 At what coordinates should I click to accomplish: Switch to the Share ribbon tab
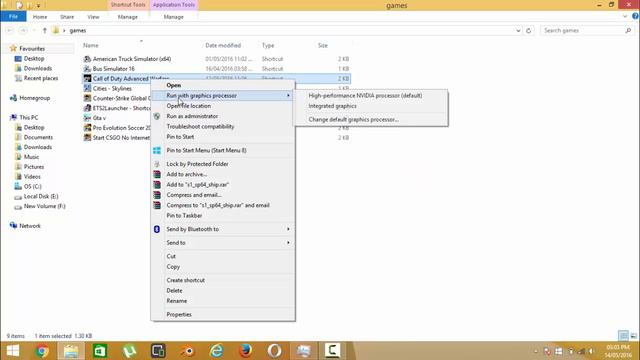tap(67, 17)
